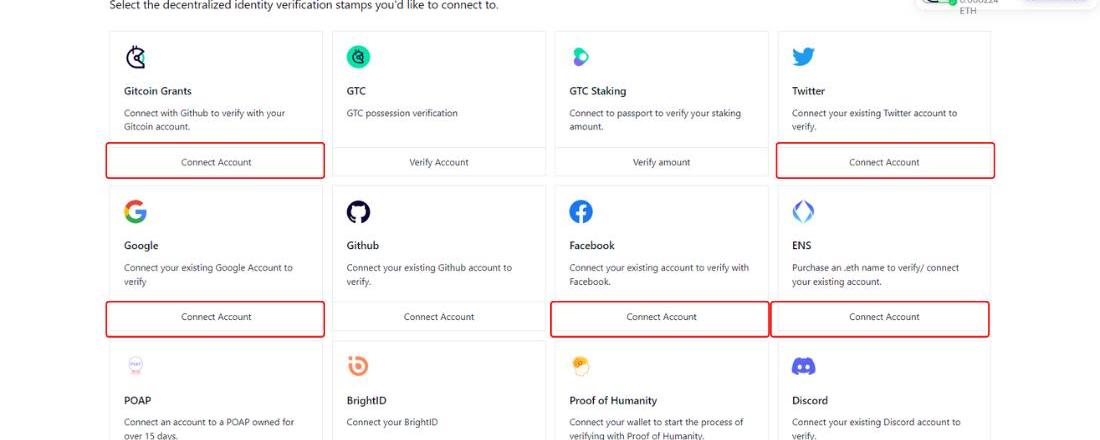This screenshot has width=1100, height=440.
Task: Click the GTC stamp icon
Action: tap(358, 57)
